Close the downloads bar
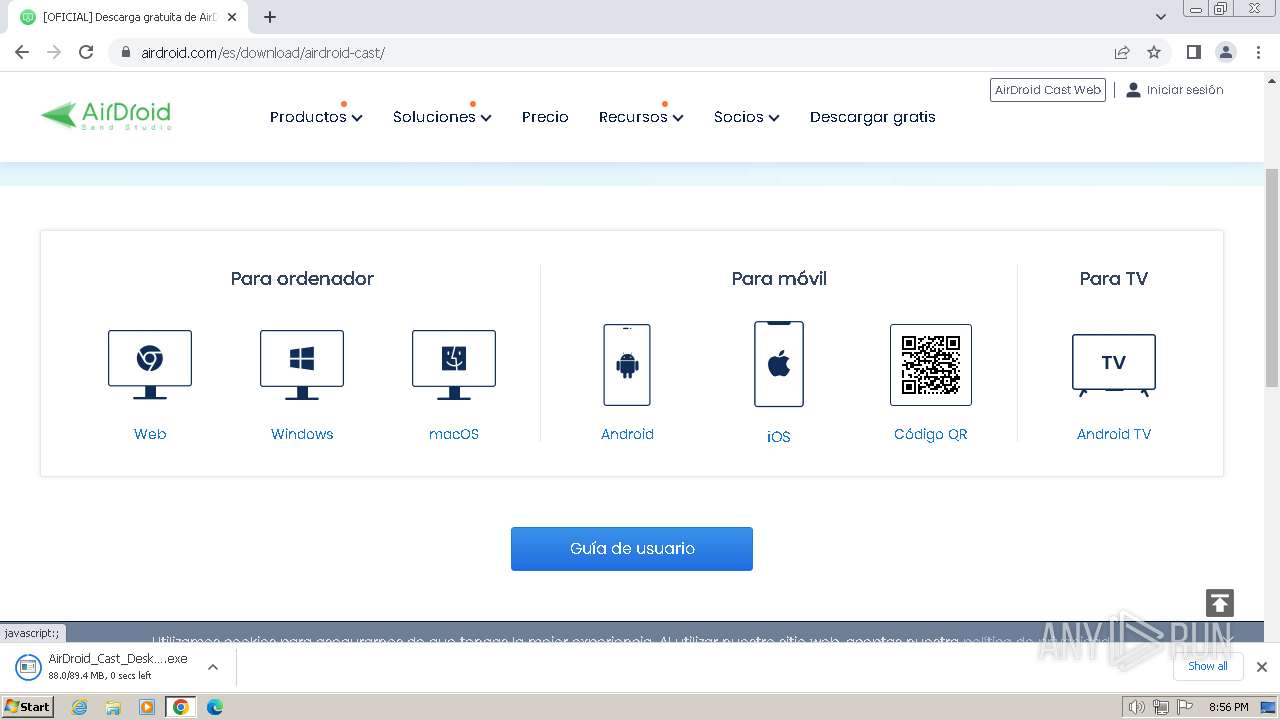 pyautogui.click(x=1262, y=667)
